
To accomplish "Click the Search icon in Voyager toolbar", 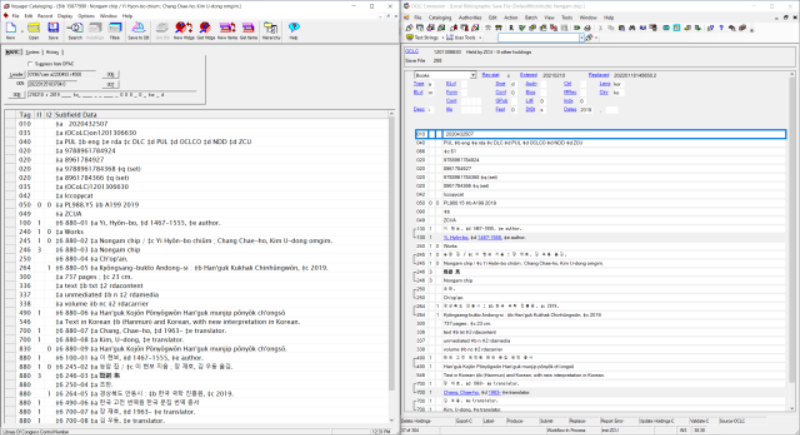I will point(76,29).
